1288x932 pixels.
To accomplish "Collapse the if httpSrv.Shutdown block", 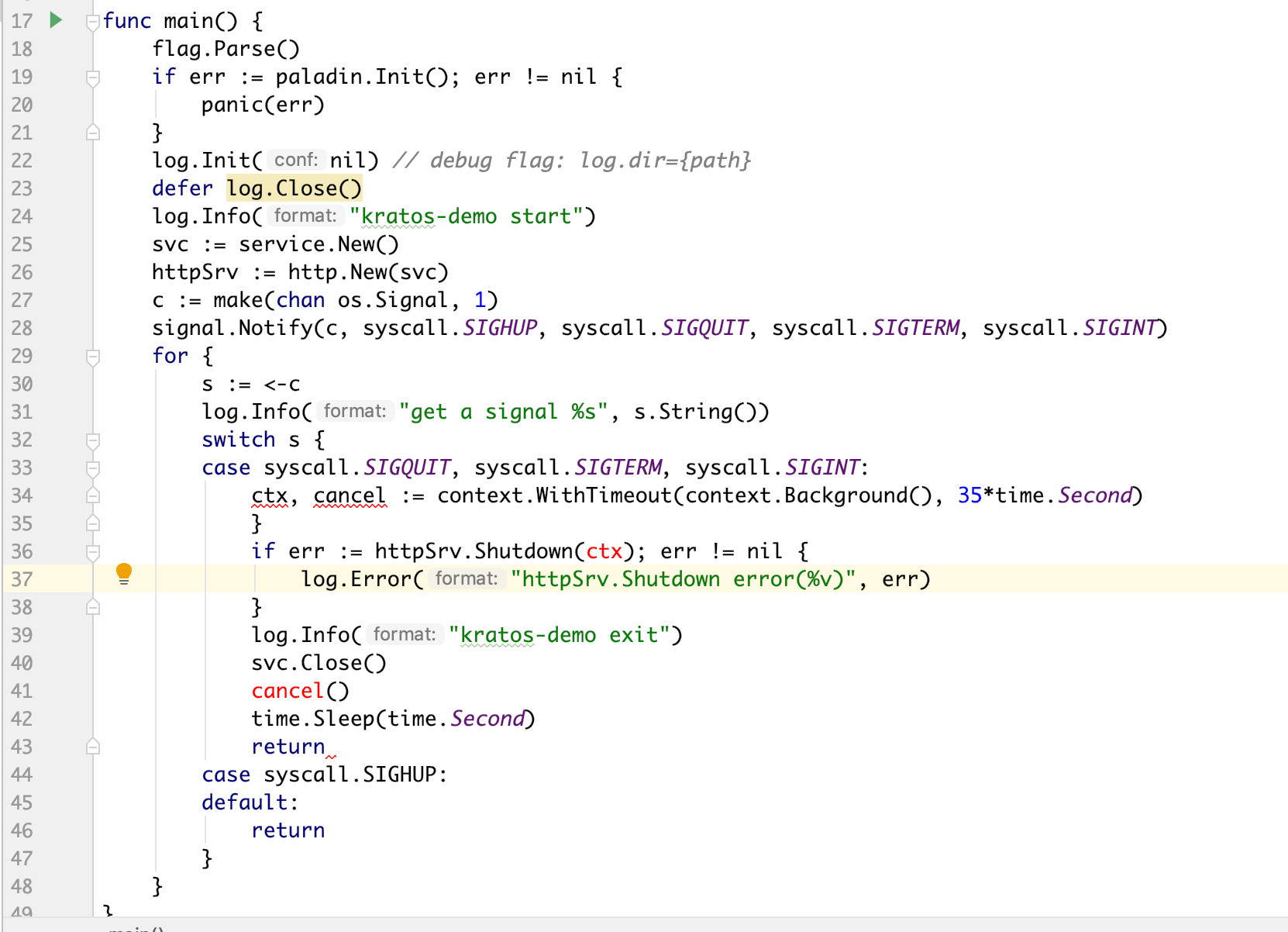I will tap(93, 551).
